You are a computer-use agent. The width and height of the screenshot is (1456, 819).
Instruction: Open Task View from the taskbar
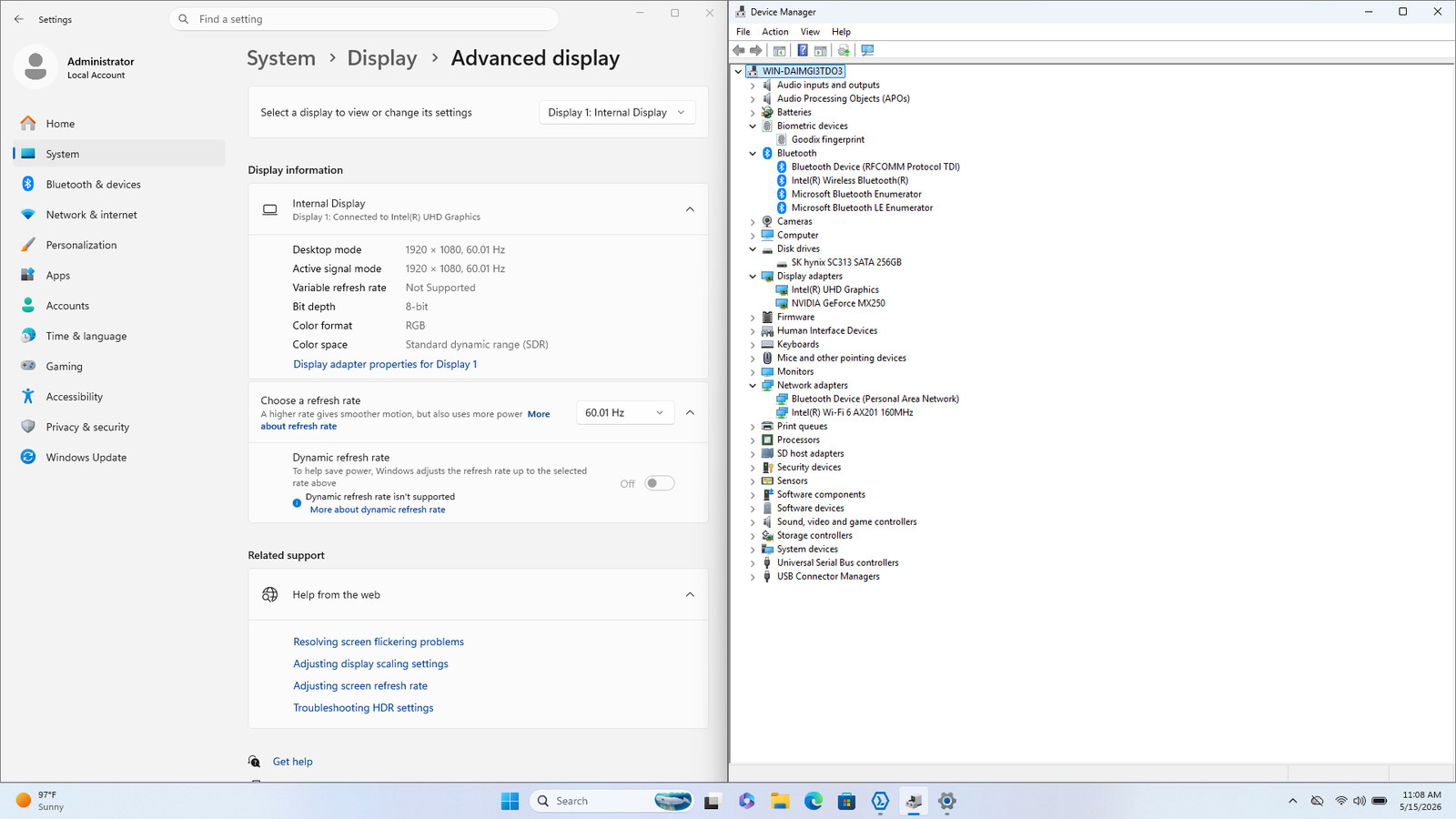pyautogui.click(x=713, y=801)
